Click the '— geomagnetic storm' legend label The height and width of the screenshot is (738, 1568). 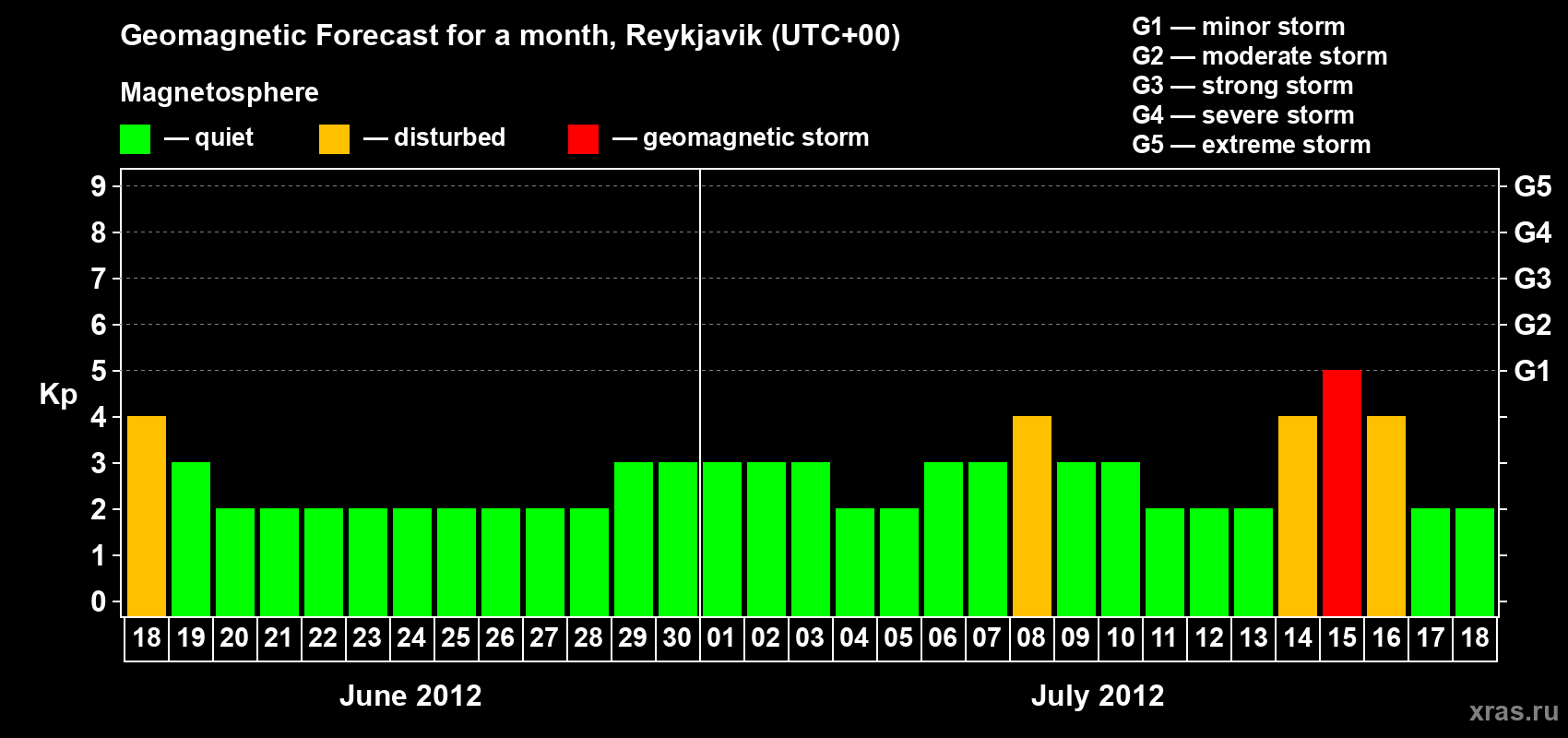click(x=741, y=138)
